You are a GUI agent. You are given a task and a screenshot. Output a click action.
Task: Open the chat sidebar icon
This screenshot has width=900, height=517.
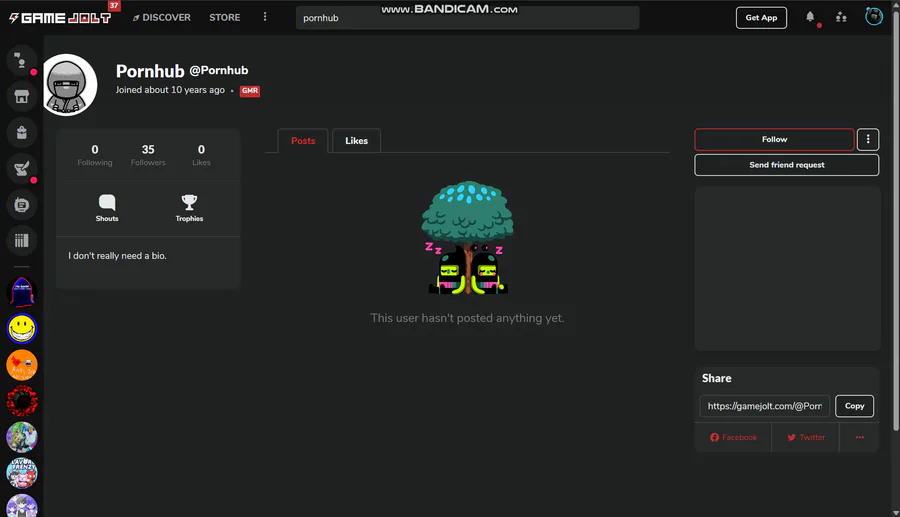coord(21,60)
